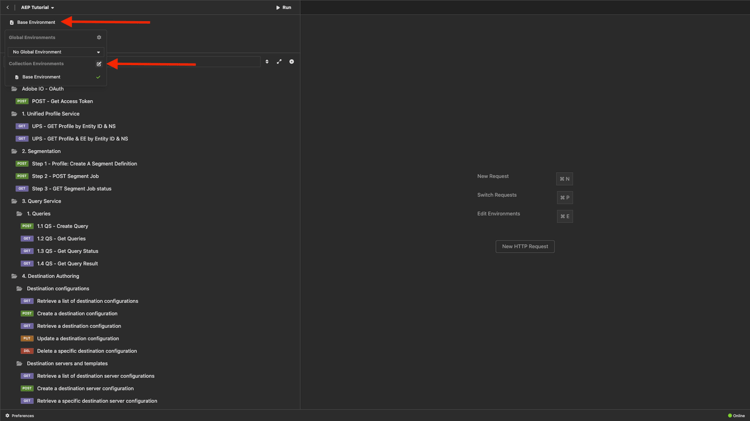Click POST badge of 1.1 QS - Create Query
The image size is (750, 421).
point(27,226)
